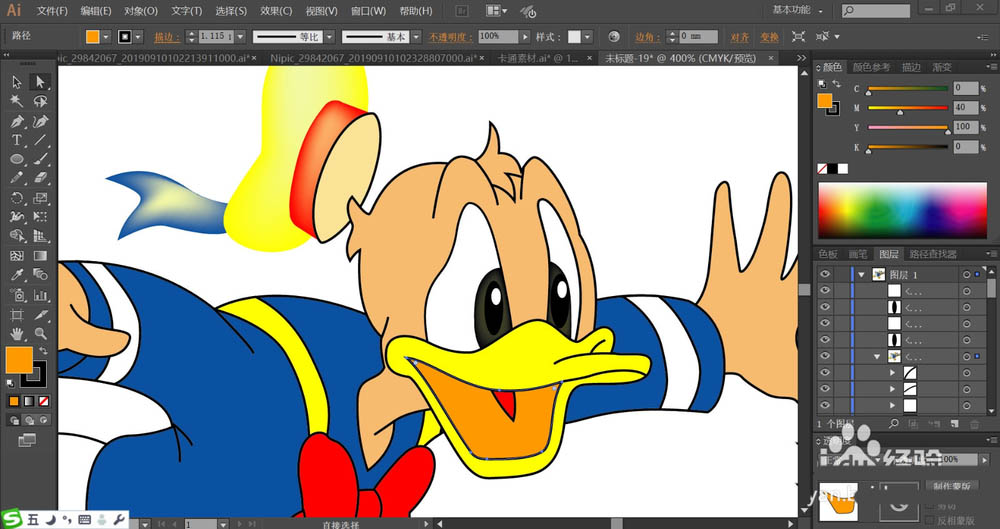The image size is (1000, 529).
Task: Select the Mesh tool
Action: [17, 256]
